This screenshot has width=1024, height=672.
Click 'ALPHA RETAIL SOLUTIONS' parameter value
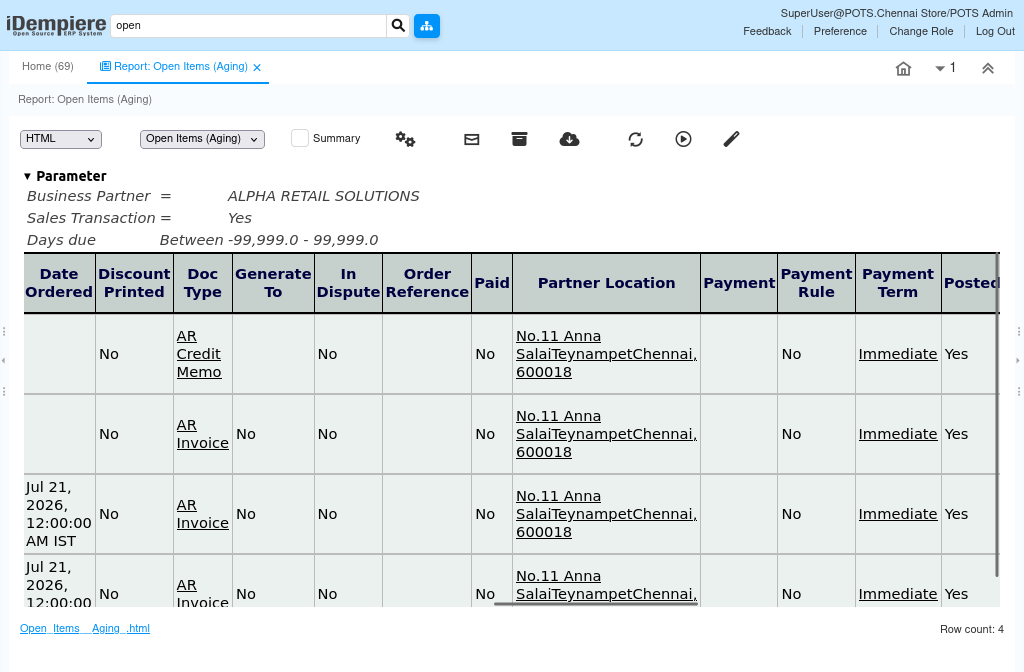pyautogui.click(x=323, y=196)
